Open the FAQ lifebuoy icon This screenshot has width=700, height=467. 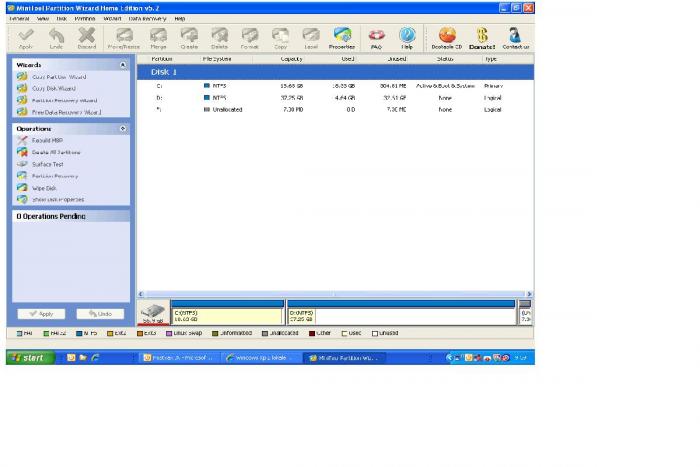(376, 38)
